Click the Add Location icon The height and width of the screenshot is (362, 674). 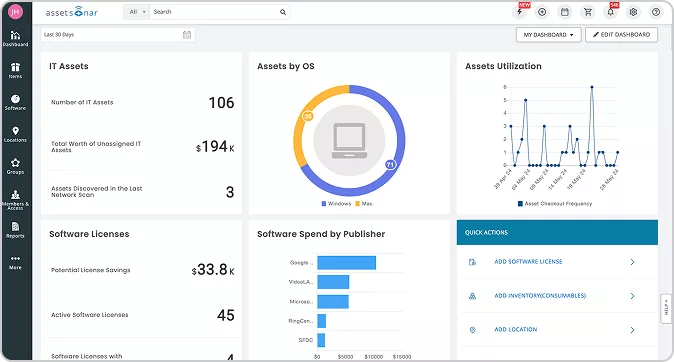coord(472,330)
